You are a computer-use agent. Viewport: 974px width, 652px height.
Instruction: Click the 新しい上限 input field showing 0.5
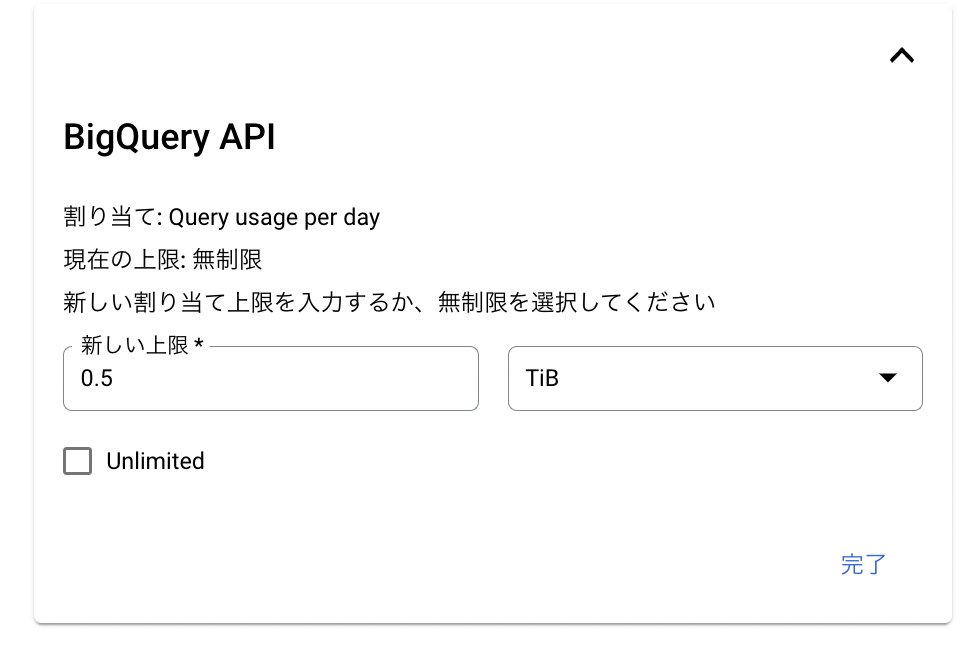(x=271, y=378)
